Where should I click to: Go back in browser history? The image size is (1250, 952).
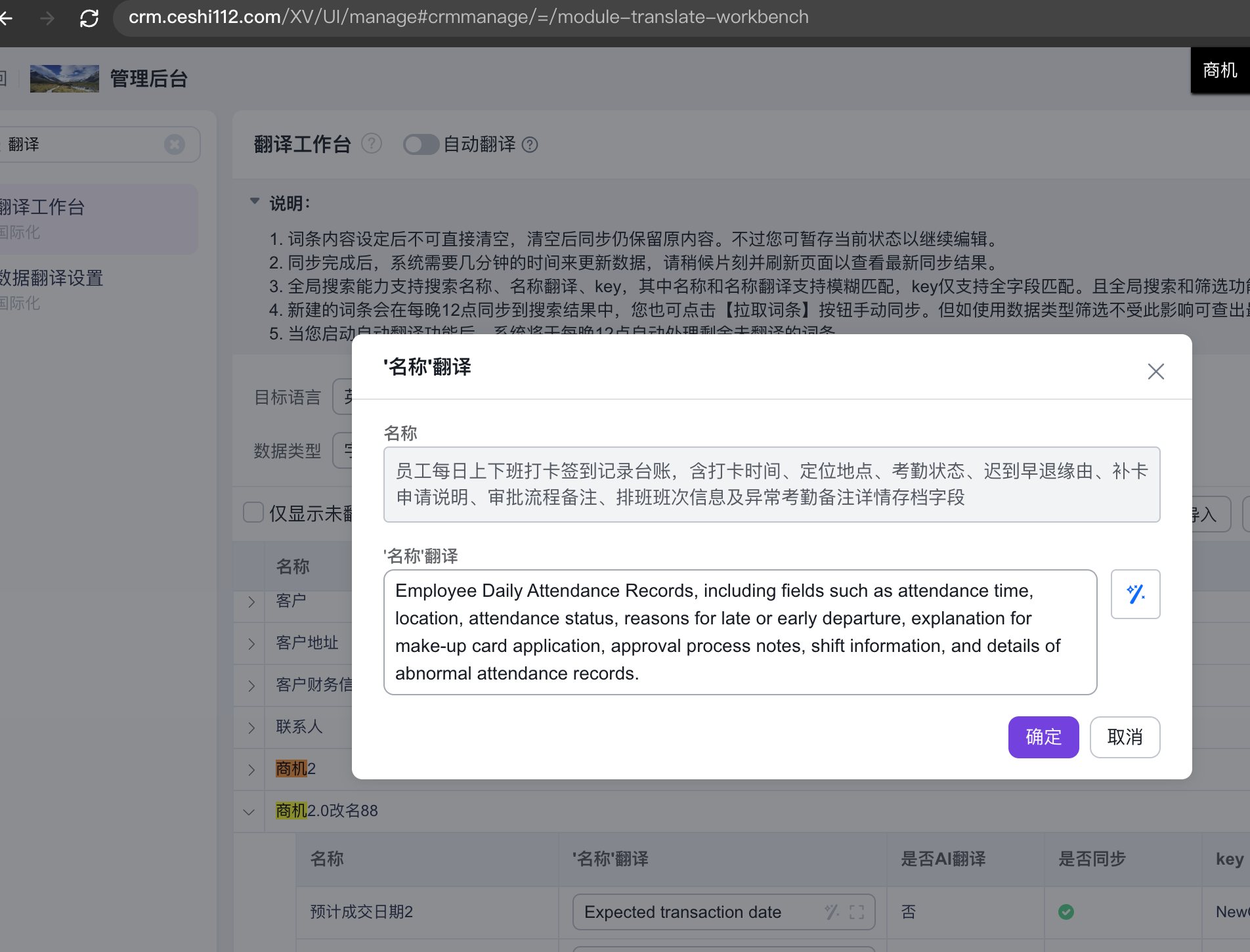click(7, 18)
